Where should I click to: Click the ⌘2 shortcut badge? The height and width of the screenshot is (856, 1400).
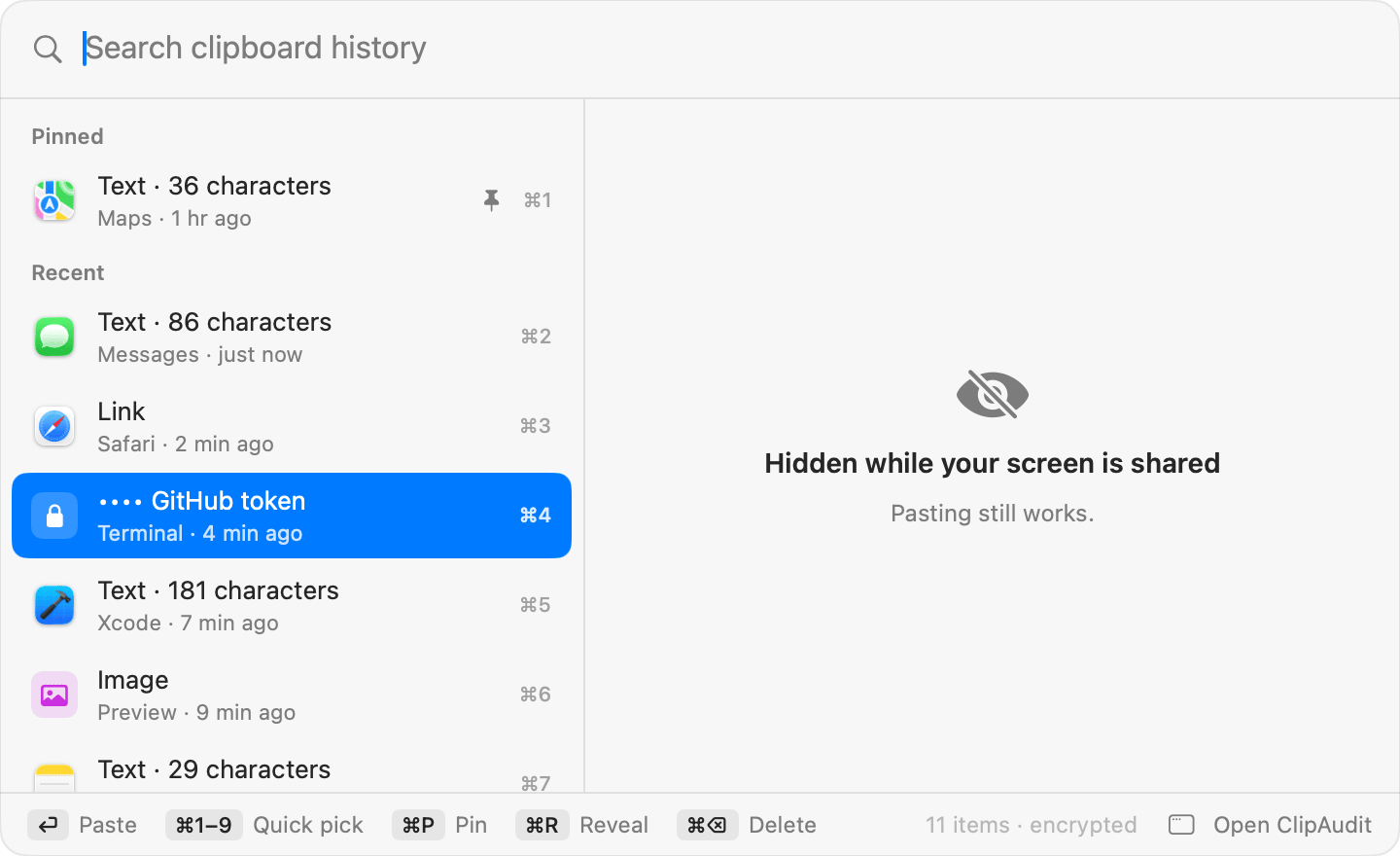536,337
